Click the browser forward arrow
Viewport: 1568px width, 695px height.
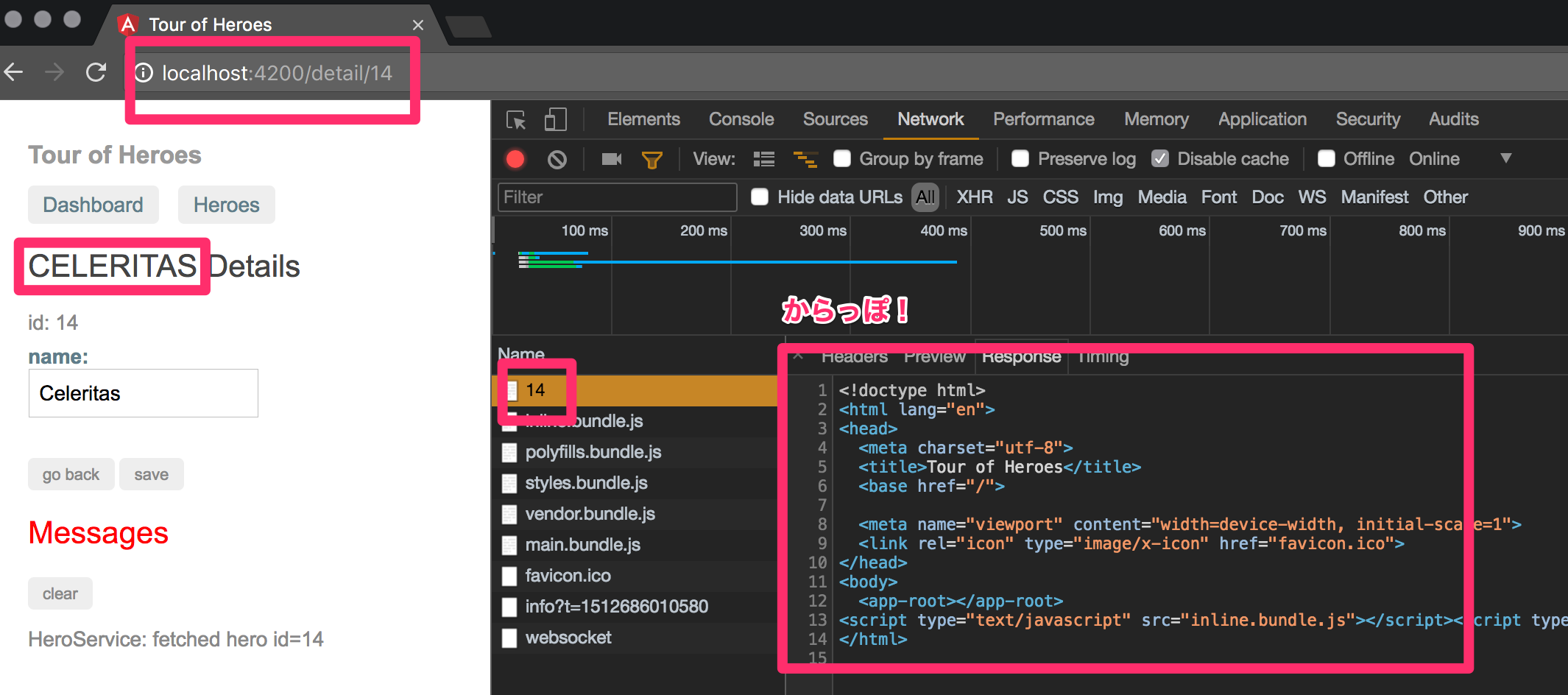pos(54,72)
